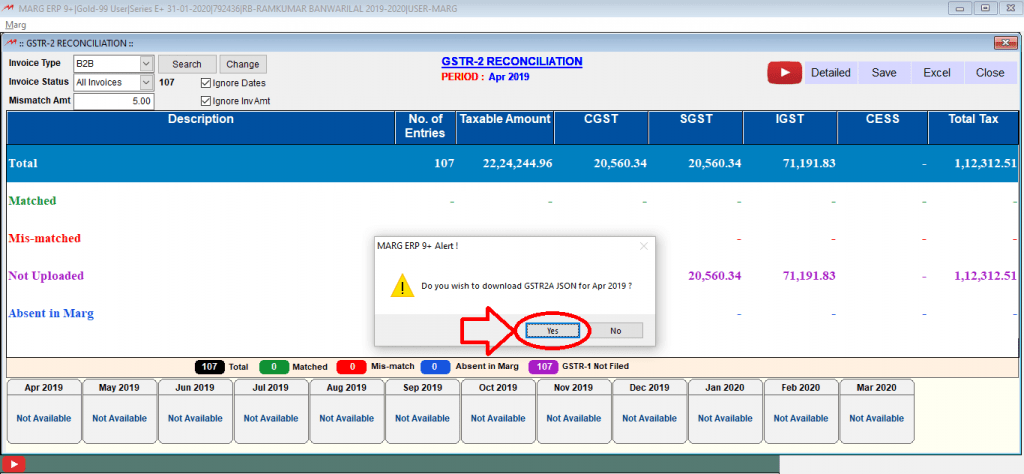The image size is (1024, 474).
Task: Click the Not Uploaded Total Tax value 1,12,312.51
Action: pos(985,276)
